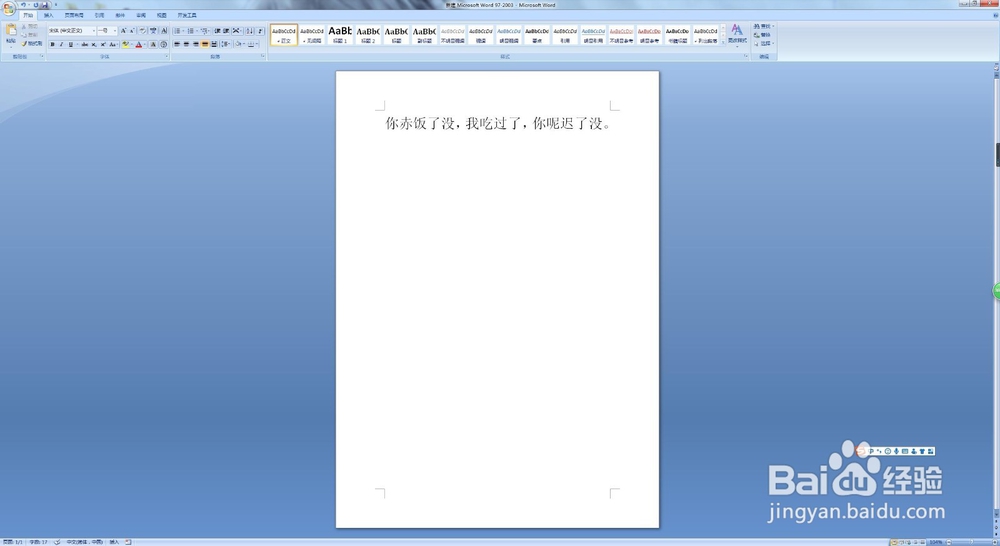The width and height of the screenshot is (1000, 546).
Task: Toggle Underline formatting
Action: point(71,45)
